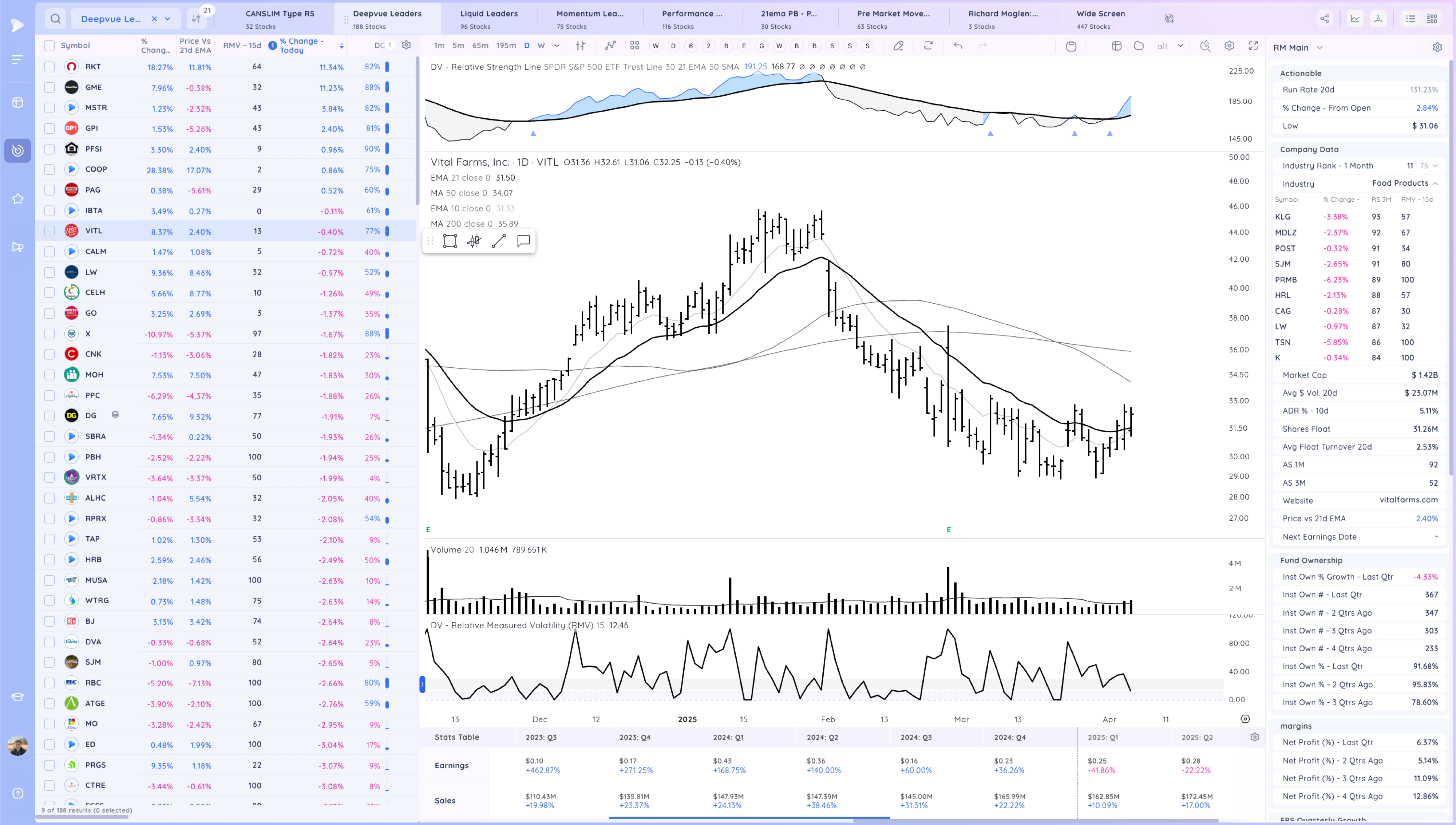Click the add new screen radar icon

coord(1170,19)
